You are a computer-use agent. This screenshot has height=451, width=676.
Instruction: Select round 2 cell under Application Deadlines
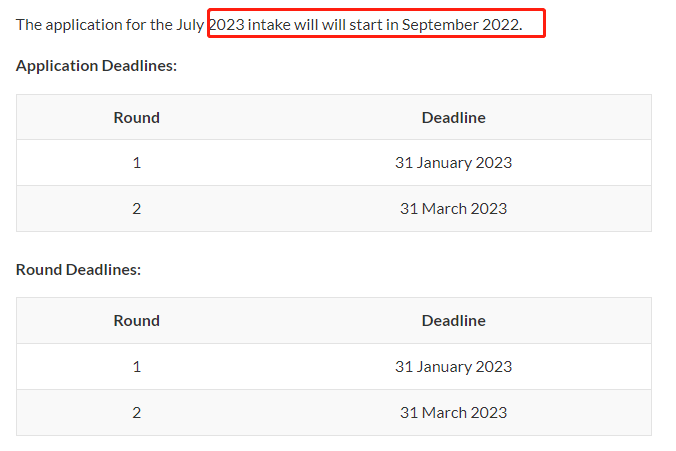(x=136, y=209)
